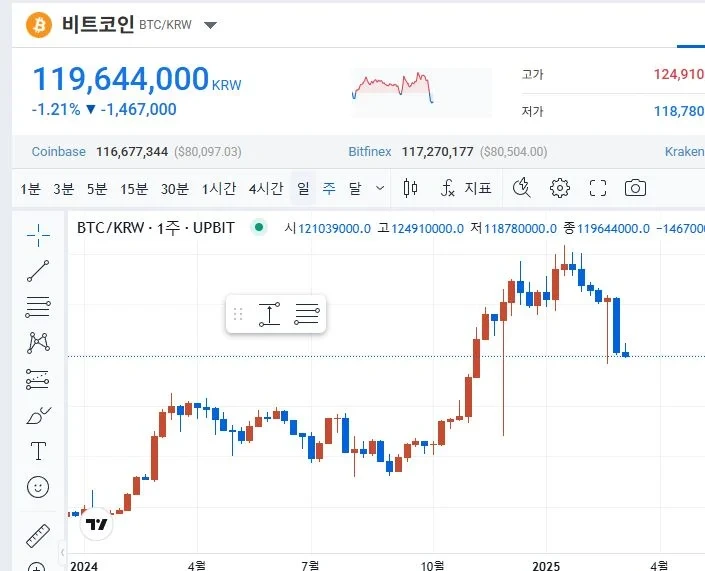This screenshot has height=571, width=705.
Task: Select the 주 weekly interval
Action: pyautogui.click(x=329, y=188)
